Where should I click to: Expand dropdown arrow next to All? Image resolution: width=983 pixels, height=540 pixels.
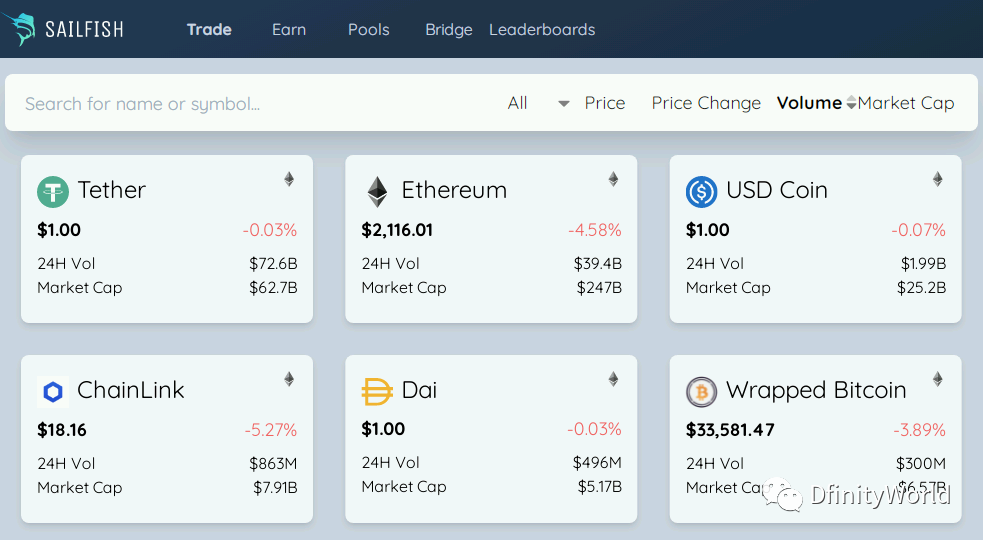click(564, 103)
